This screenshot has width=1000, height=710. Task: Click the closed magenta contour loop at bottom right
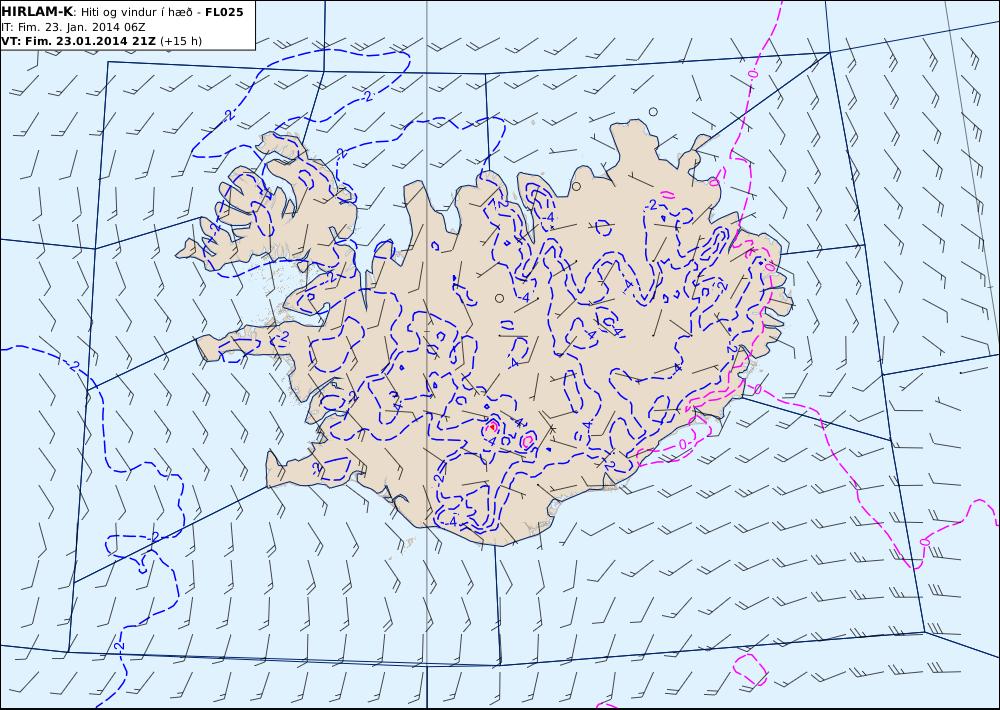(749, 669)
